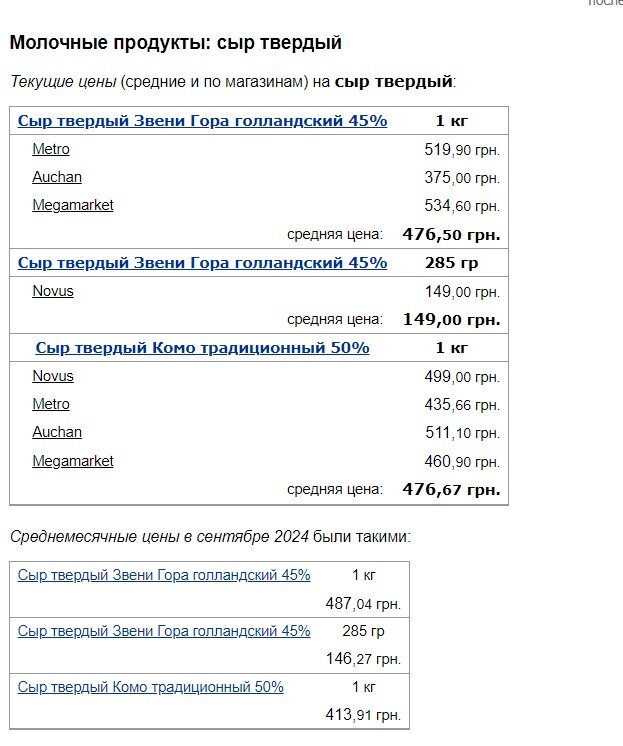Click Комо традиционный 50% link in September table
623x746 pixels.
[x=151, y=687]
